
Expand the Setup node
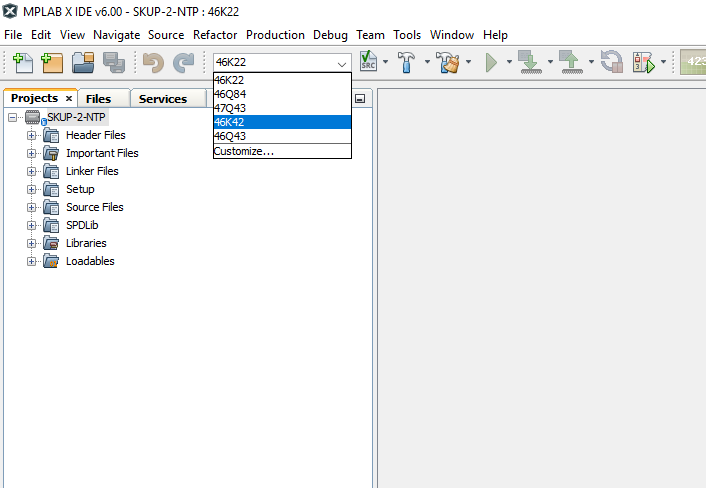[31, 189]
